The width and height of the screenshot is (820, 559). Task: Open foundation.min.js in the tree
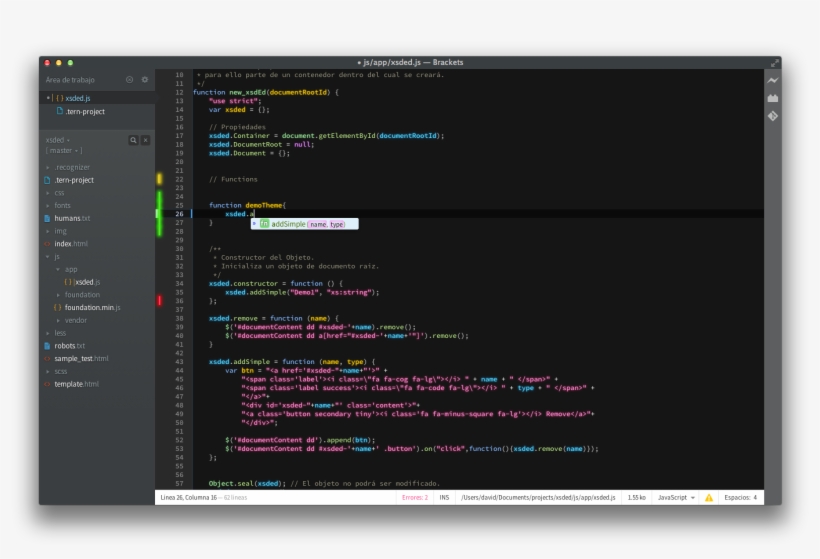[x=93, y=307]
